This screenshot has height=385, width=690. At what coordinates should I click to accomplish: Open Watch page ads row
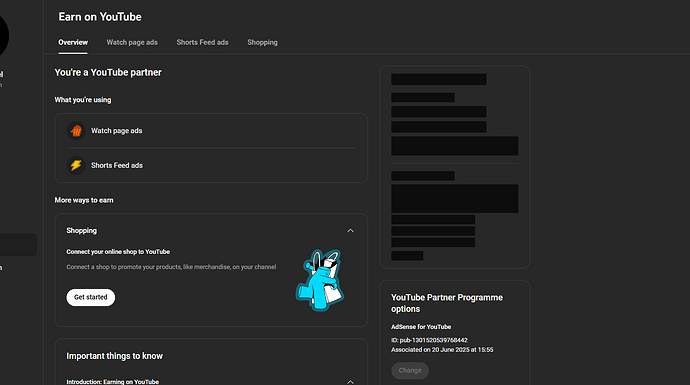(211, 131)
